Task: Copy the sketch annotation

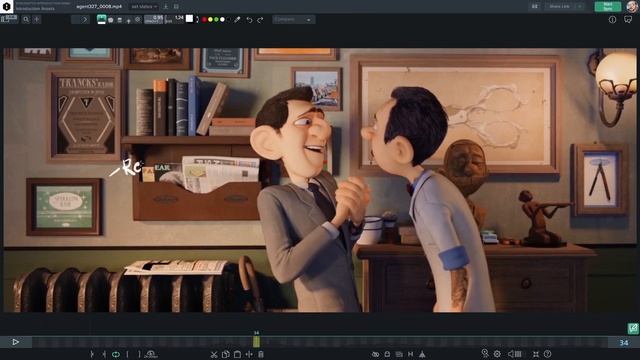Action: coord(225,354)
